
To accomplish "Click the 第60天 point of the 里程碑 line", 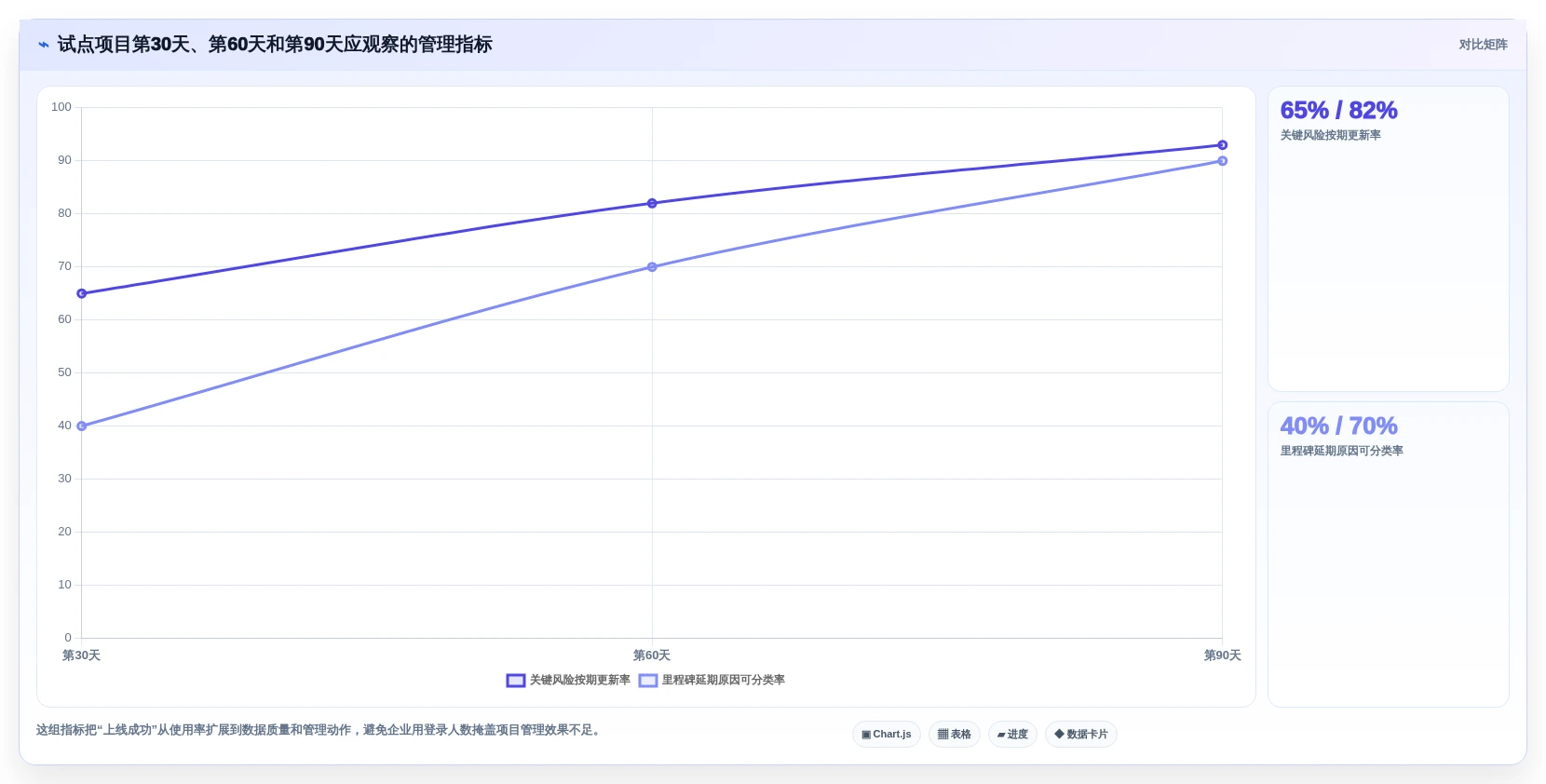I will (652, 267).
